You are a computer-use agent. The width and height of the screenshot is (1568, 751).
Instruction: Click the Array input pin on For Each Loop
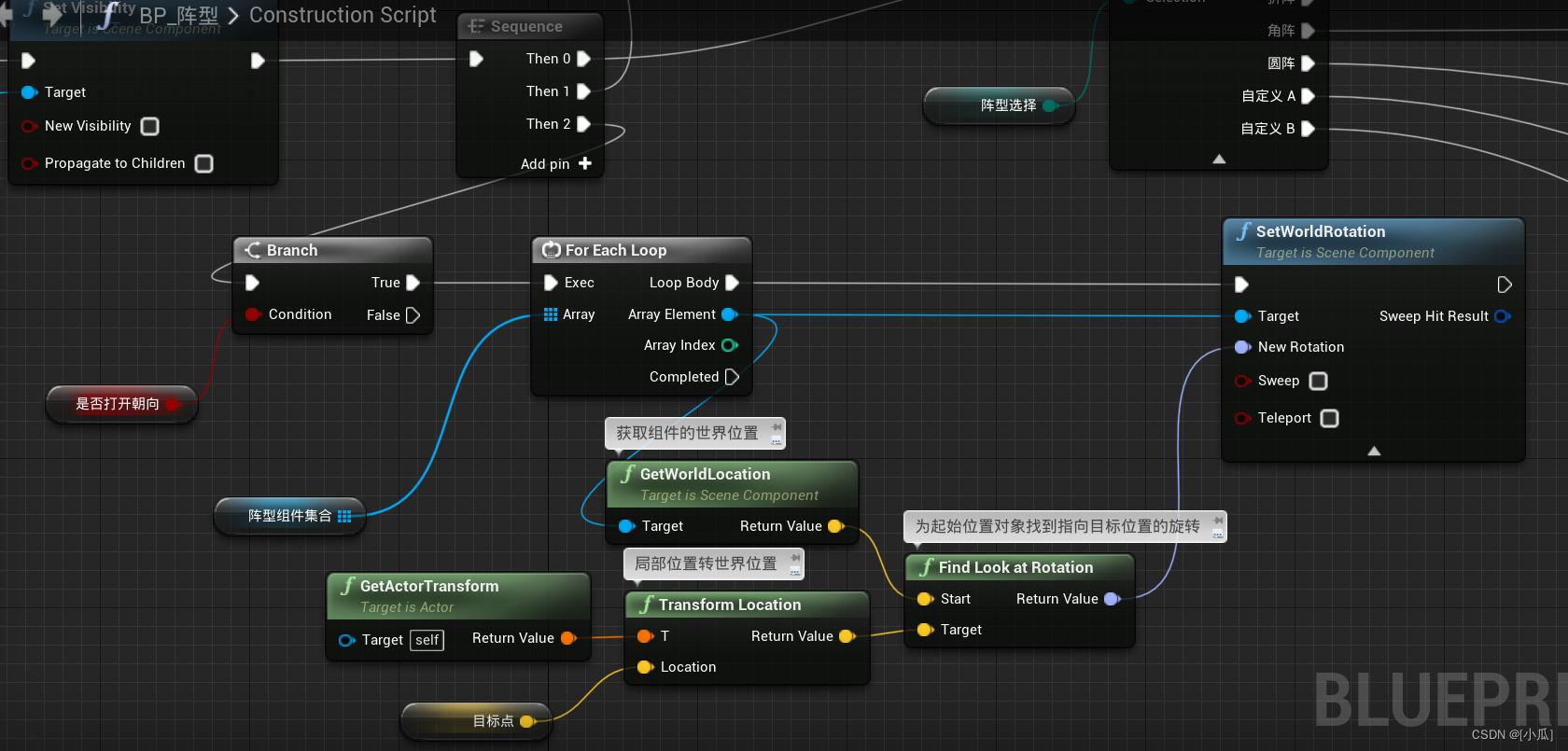(x=551, y=314)
